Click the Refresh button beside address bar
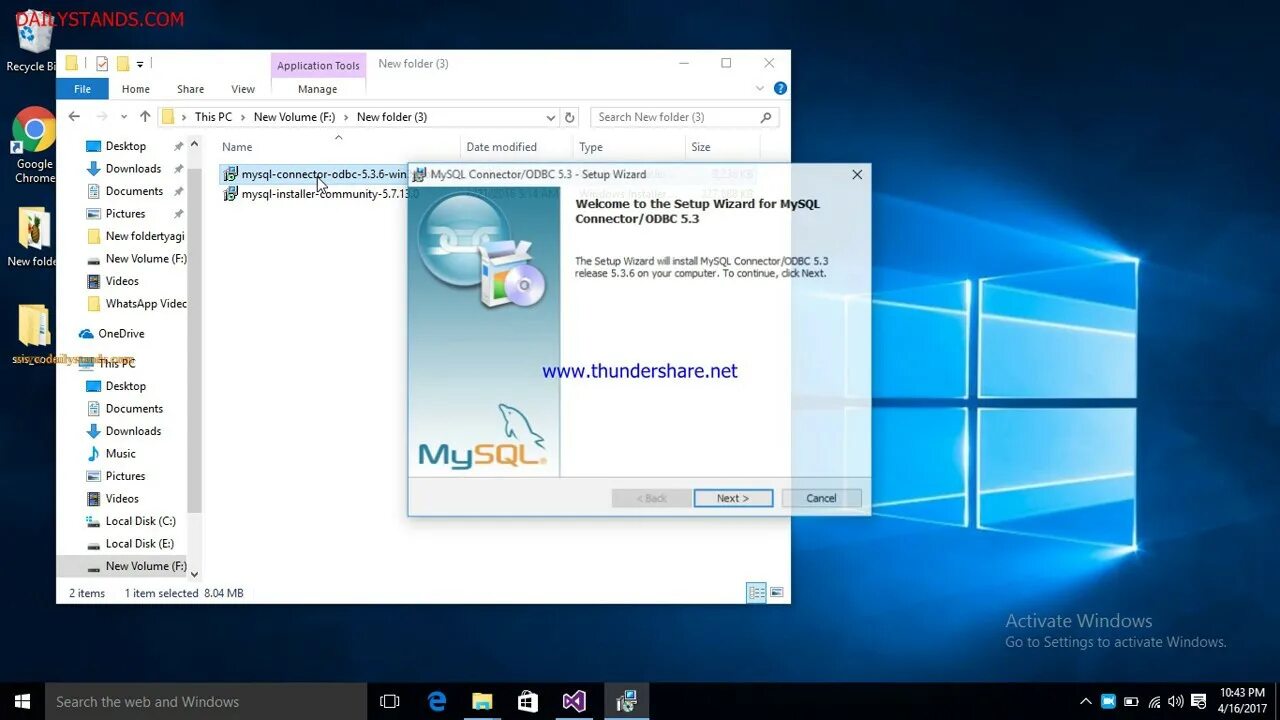 (x=570, y=117)
